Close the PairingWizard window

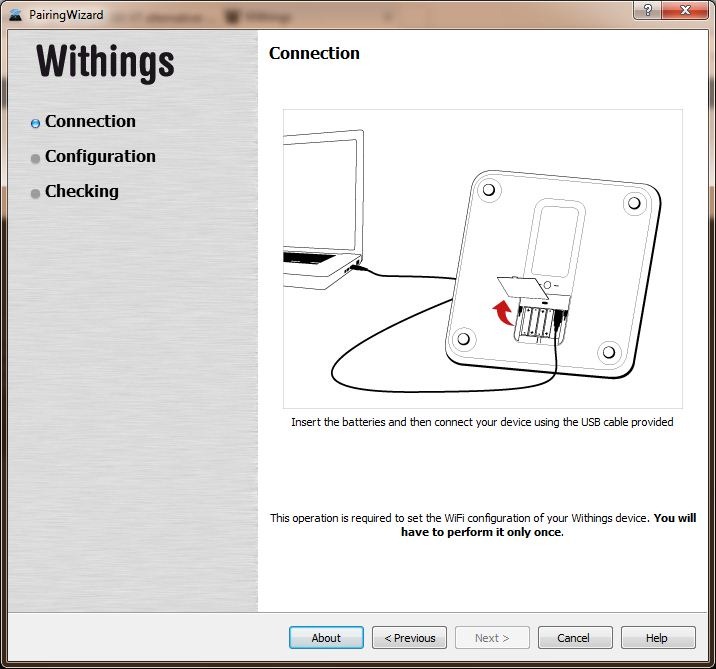click(685, 10)
